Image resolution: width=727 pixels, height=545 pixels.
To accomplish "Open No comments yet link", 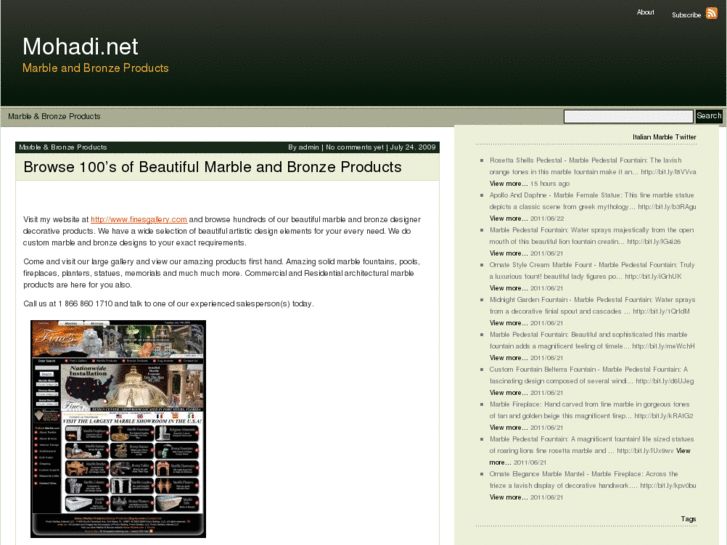I will pos(354,147).
